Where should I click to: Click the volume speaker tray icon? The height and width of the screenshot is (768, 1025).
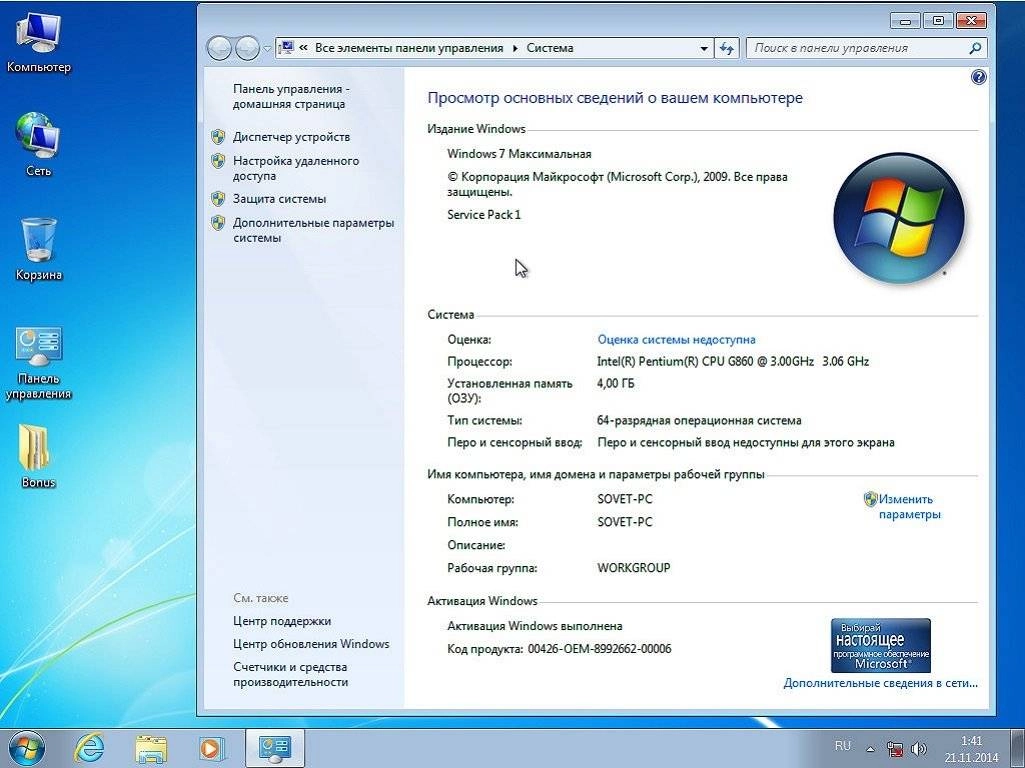(918, 749)
